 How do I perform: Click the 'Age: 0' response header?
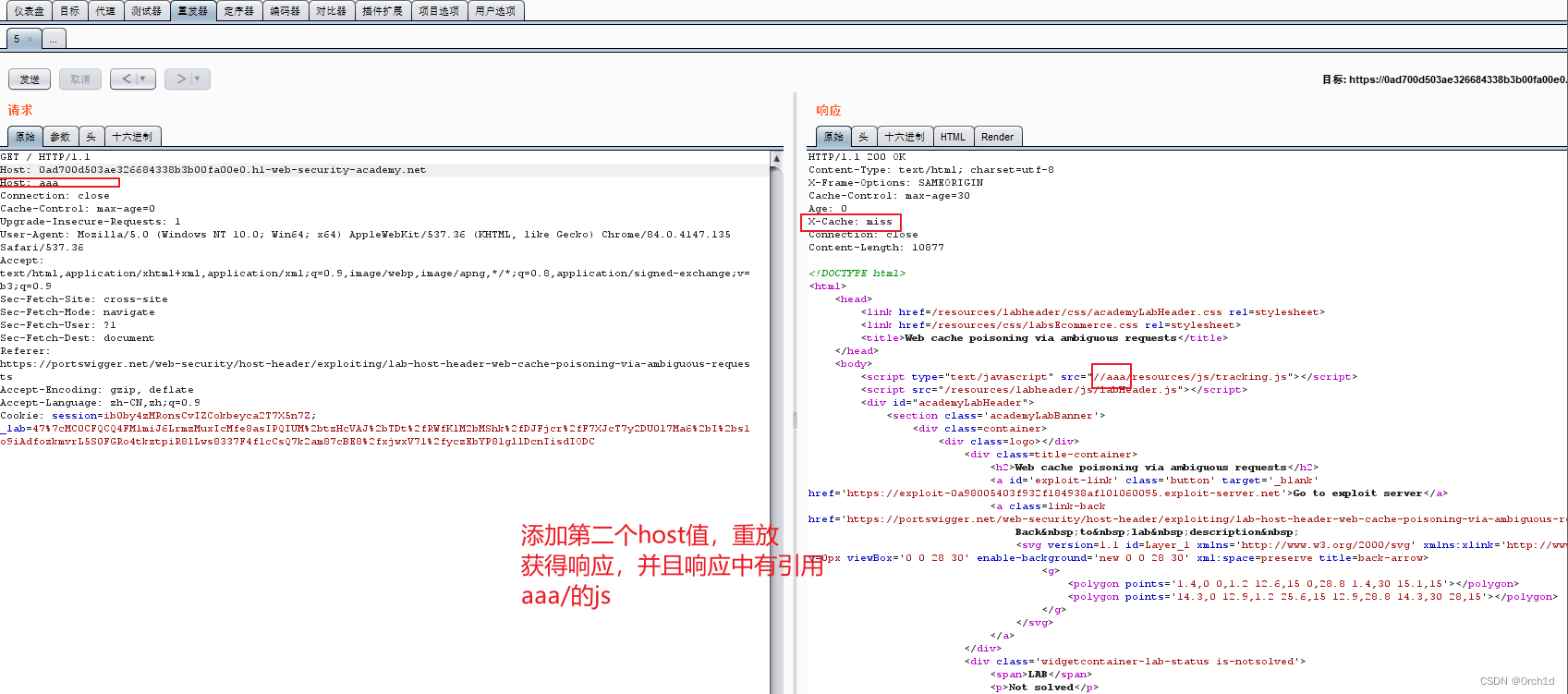pyautogui.click(x=828, y=209)
